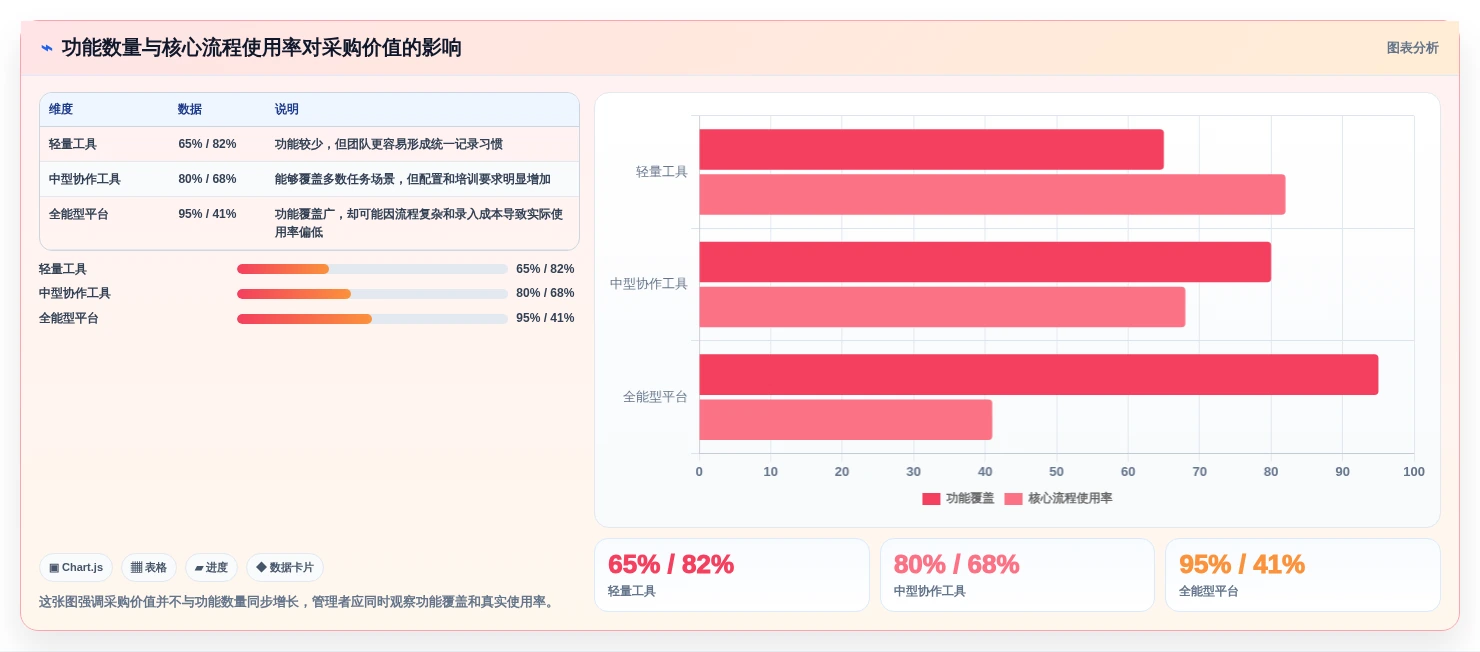Click the description starting 能够覆盖多数任务场景
The width and height of the screenshot is (1480, 652).
[x=413, y=179]
